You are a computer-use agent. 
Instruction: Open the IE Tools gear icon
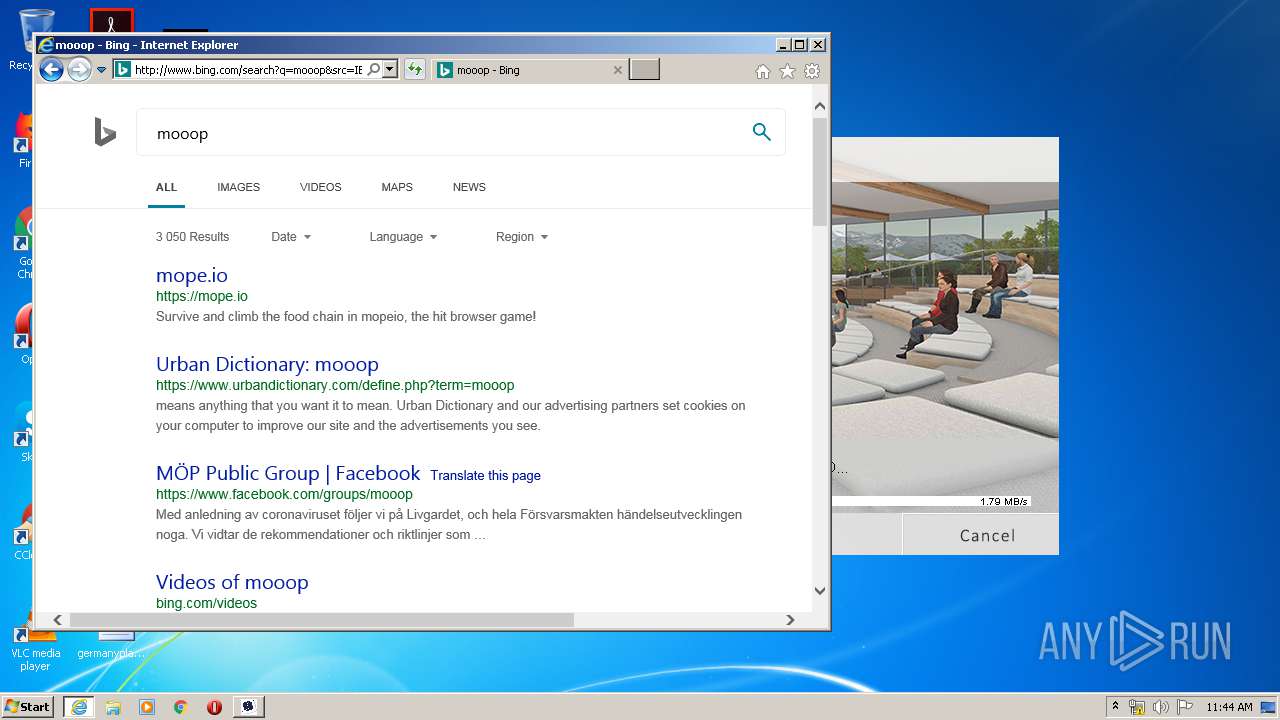(812, 71)
